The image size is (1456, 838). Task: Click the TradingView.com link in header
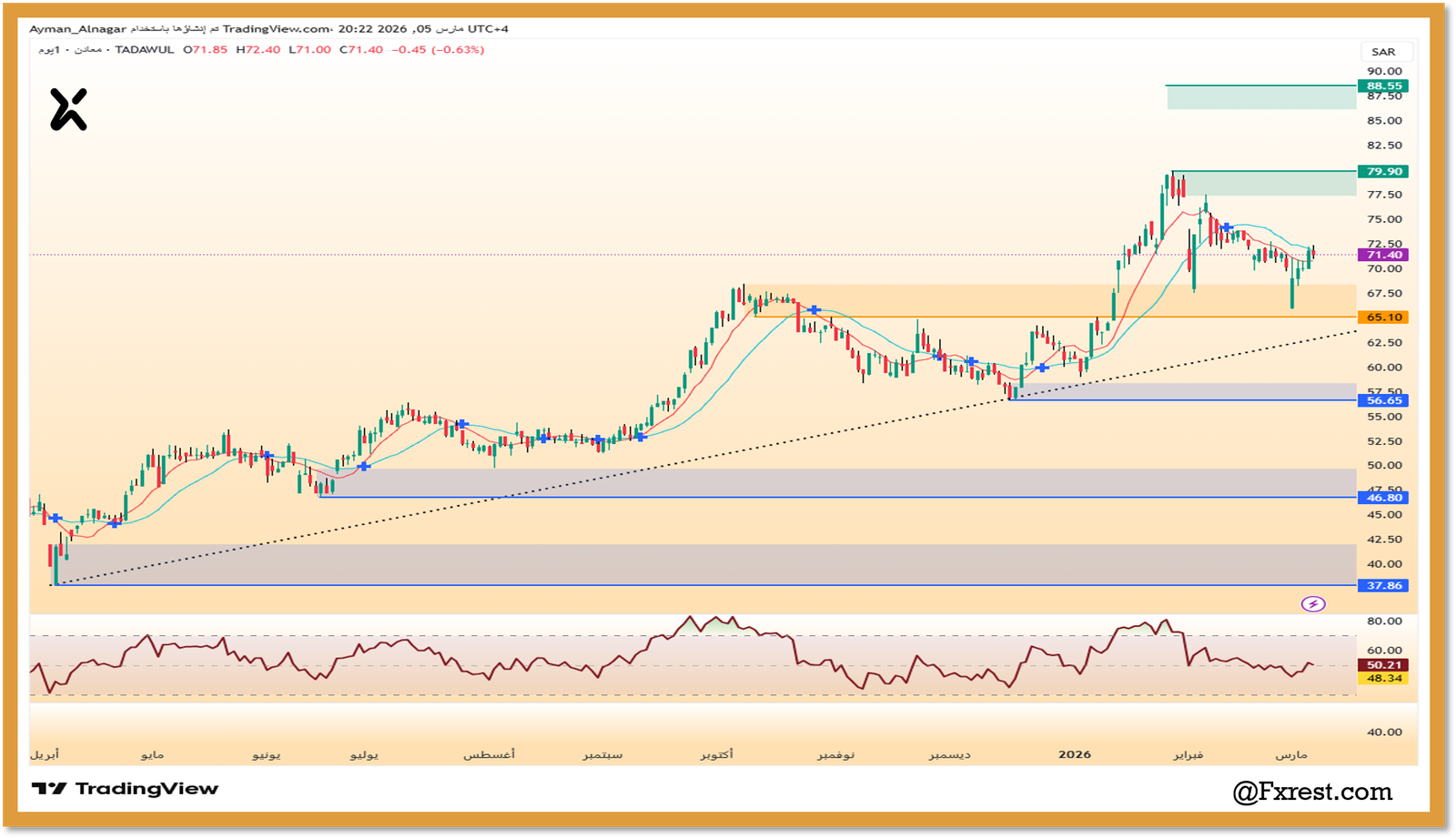277,29
